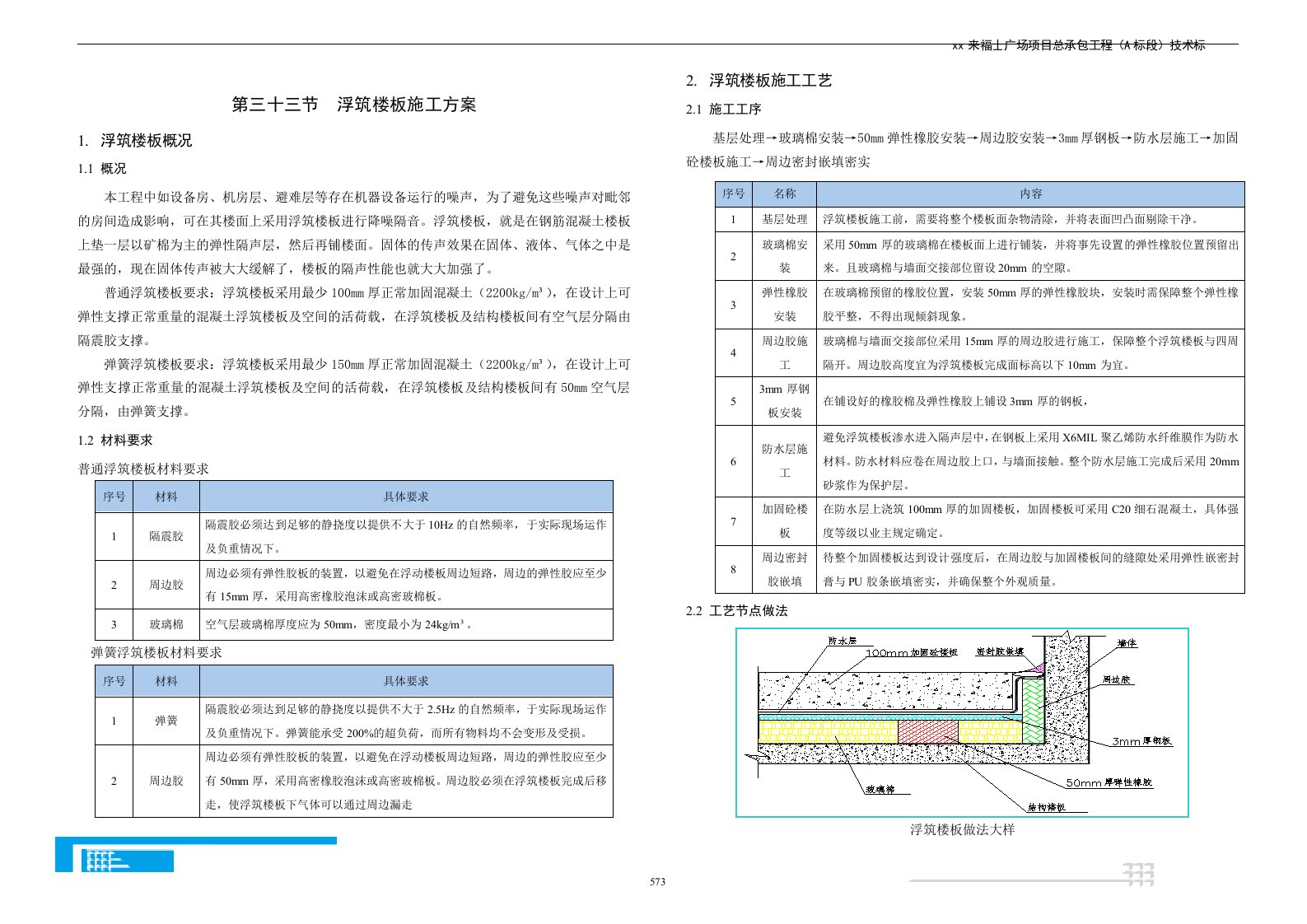Click subheading "2.2 工艺节点做法"
Image resolution: width=1307 pixels, height=924 pixels.
click(737, 611)
